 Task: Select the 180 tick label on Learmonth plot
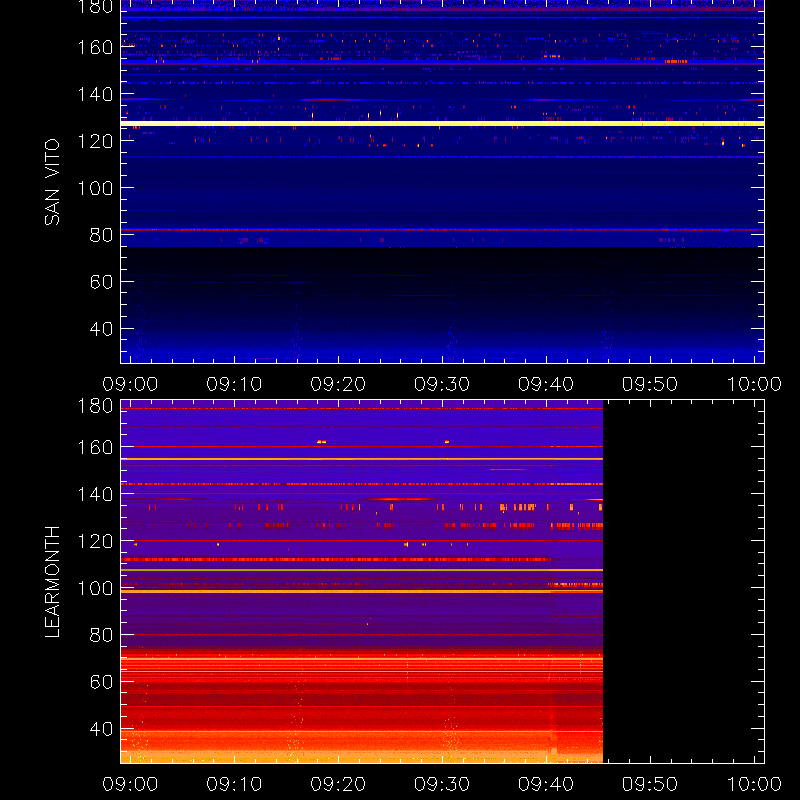coord(95,406)
